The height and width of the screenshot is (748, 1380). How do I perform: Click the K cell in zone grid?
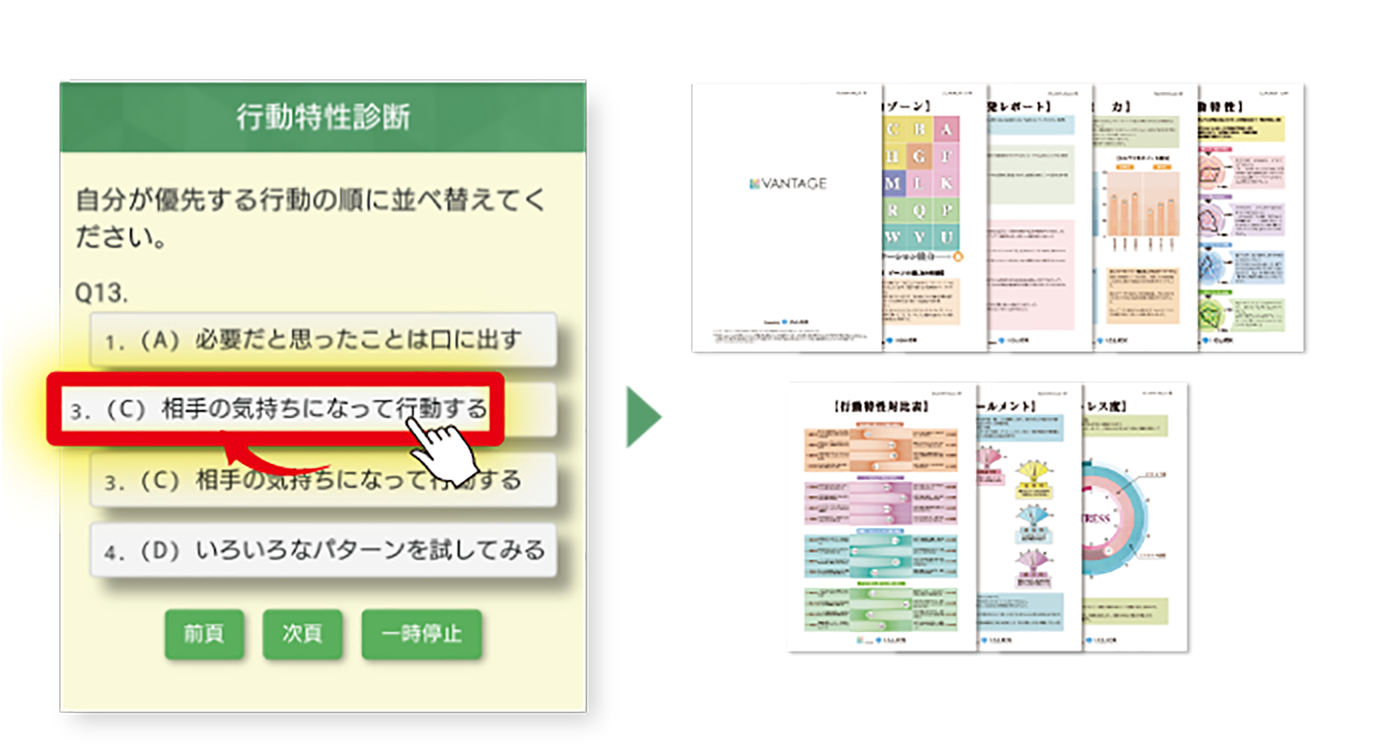point(946,184)
